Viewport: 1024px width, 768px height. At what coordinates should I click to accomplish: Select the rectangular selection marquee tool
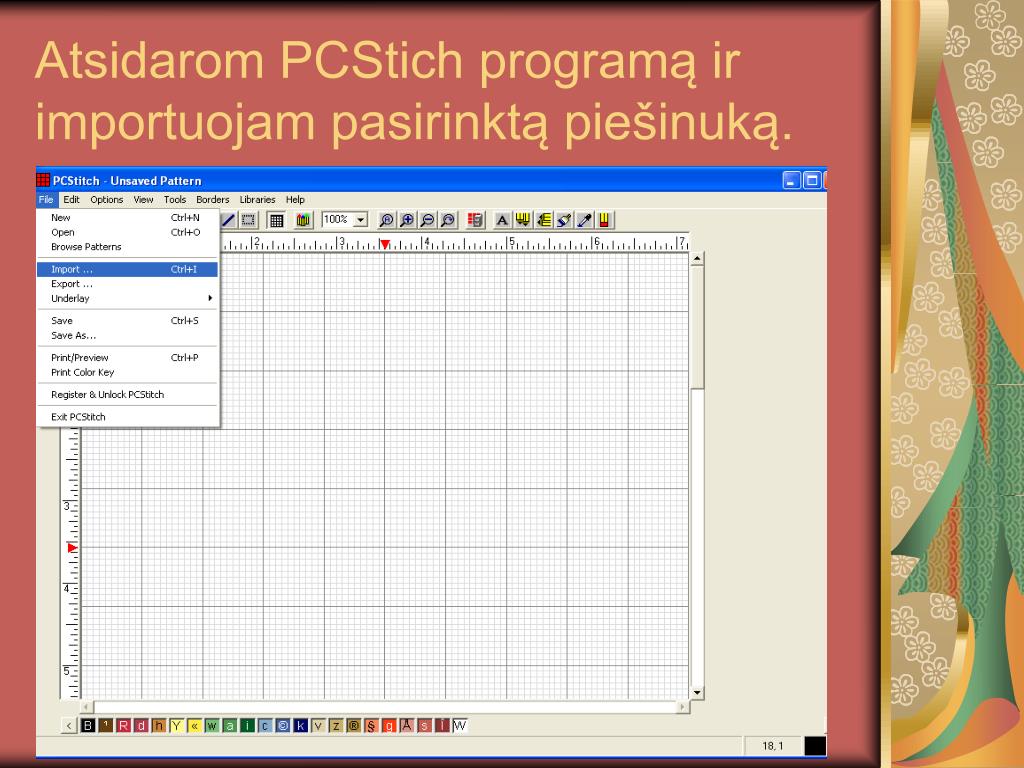248,220
